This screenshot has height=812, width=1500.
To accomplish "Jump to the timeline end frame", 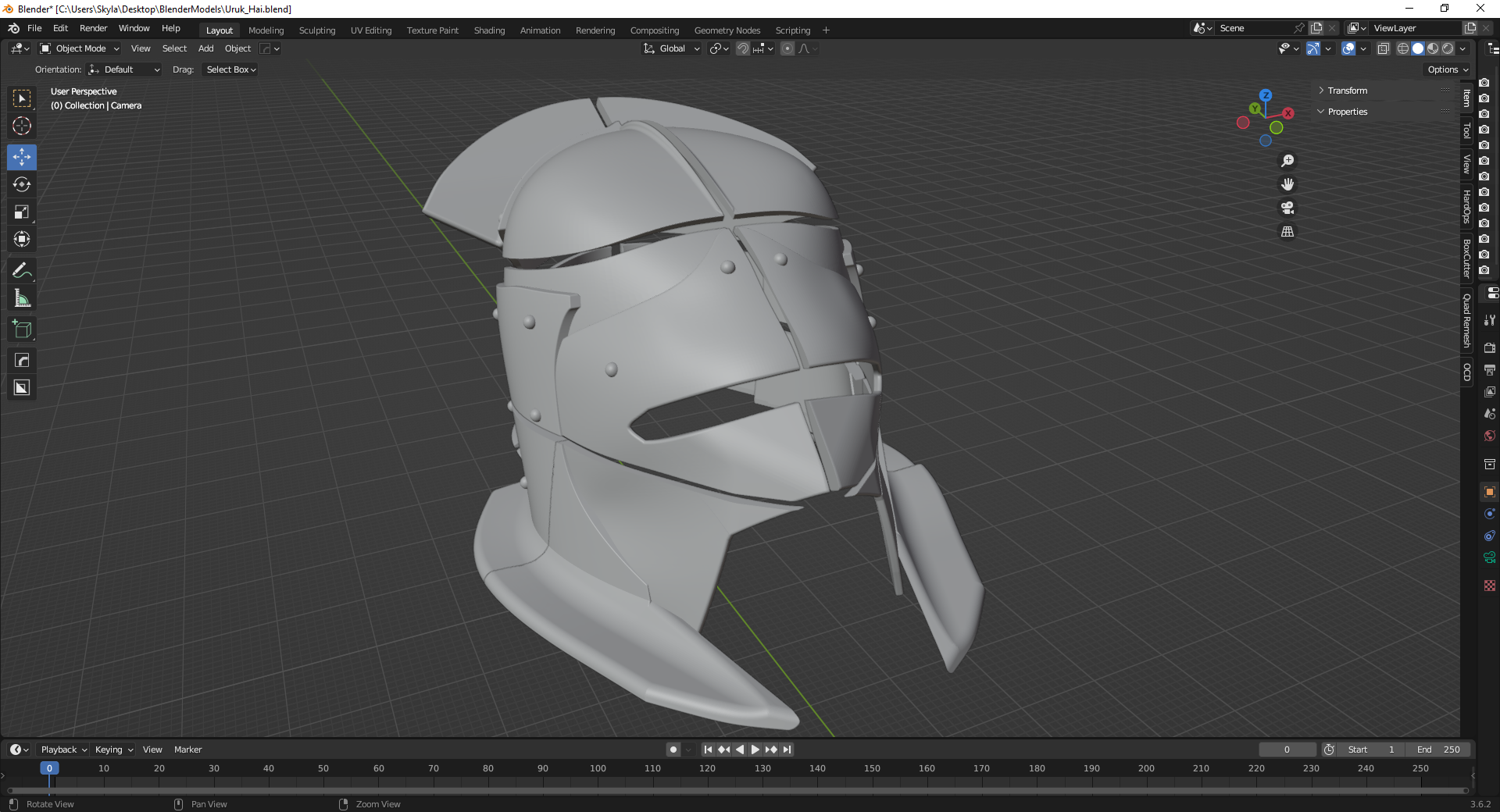I will tap(787, 750).
